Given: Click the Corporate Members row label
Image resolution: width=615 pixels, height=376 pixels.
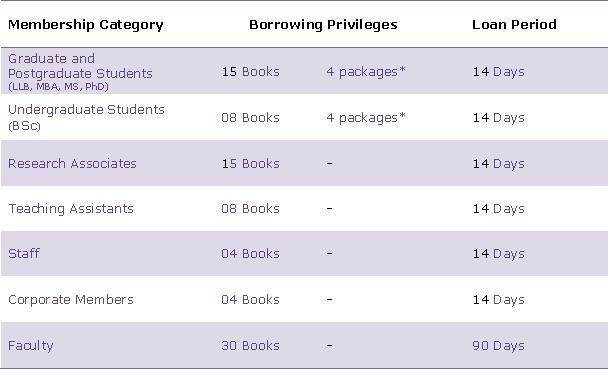Looking at the screenshot, I should pos(71,300).
